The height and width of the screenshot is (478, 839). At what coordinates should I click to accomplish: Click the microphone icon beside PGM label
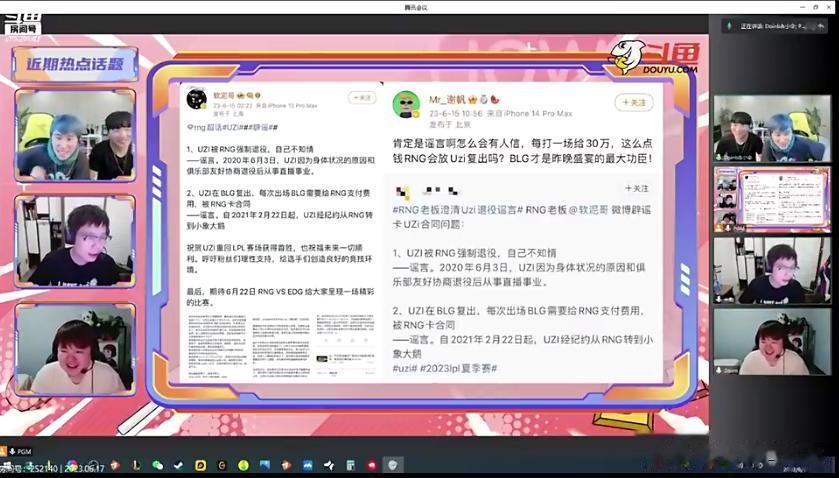click(x=12, y=452)
